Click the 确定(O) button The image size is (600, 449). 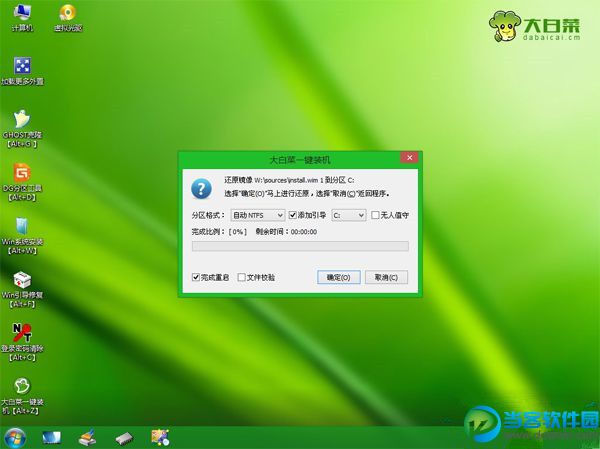339,277
